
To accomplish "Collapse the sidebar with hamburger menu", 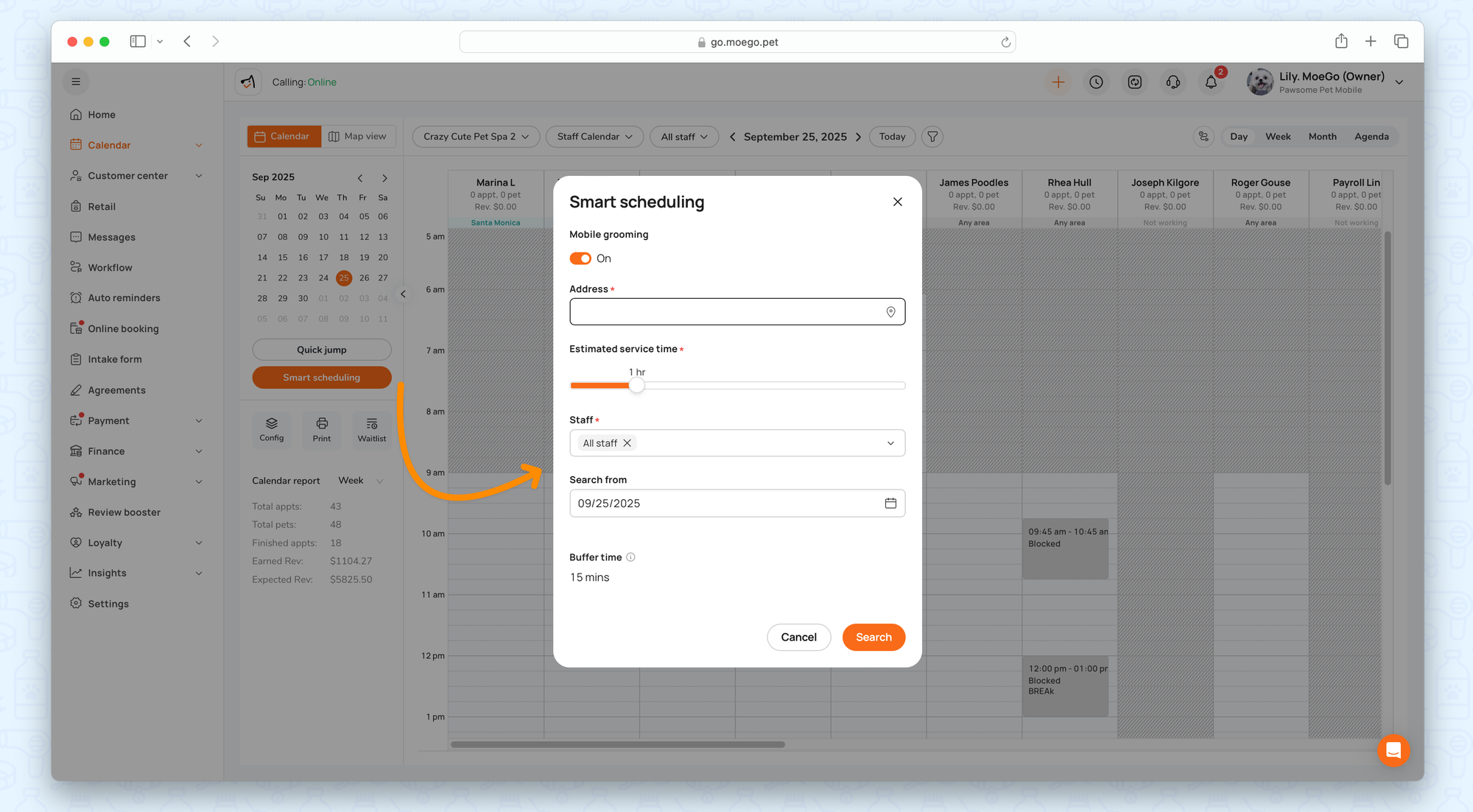I will click(76, 82).
